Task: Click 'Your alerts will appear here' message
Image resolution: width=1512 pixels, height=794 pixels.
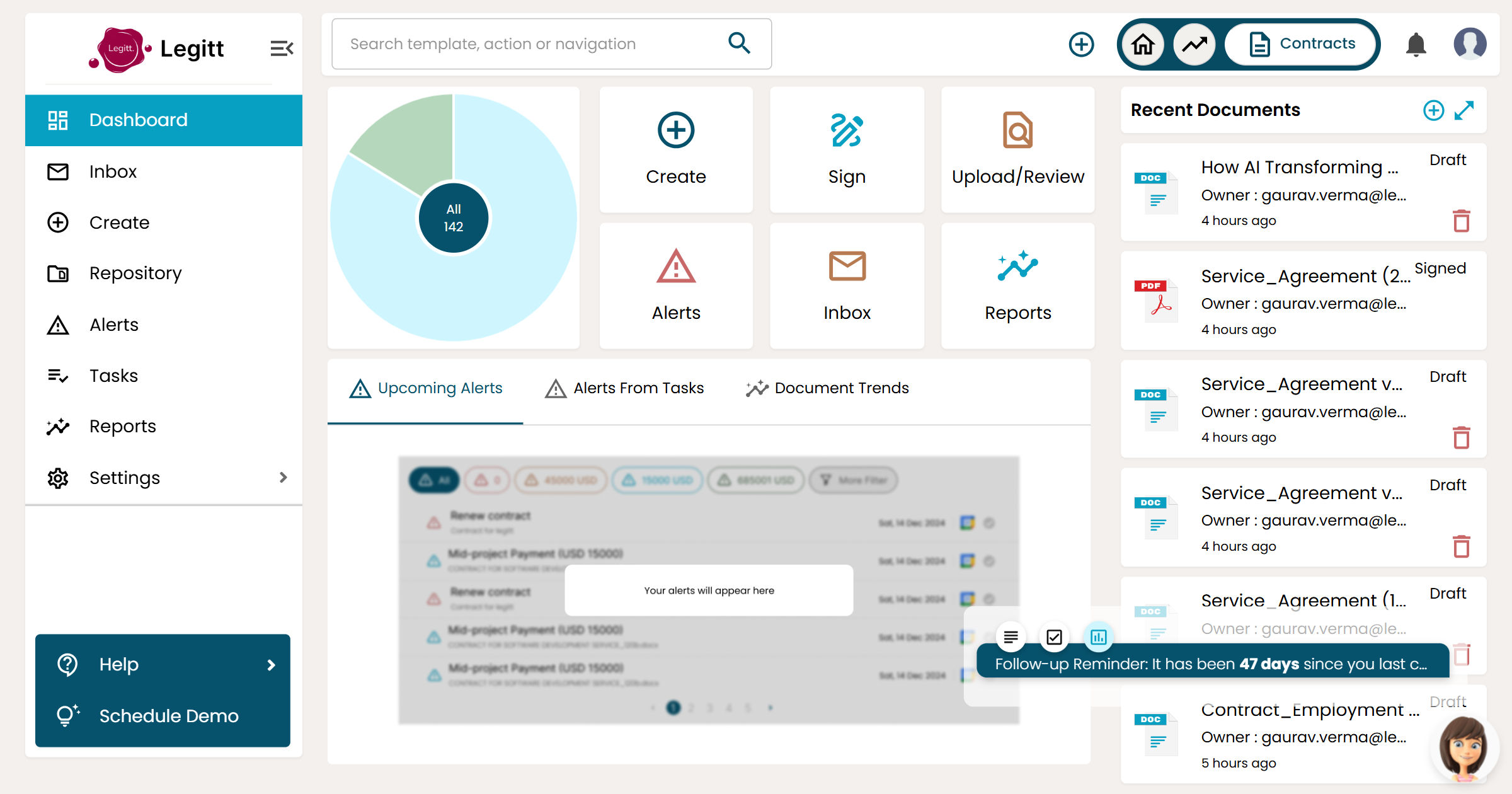Action: pyautogui.click(x=709, y=590)
